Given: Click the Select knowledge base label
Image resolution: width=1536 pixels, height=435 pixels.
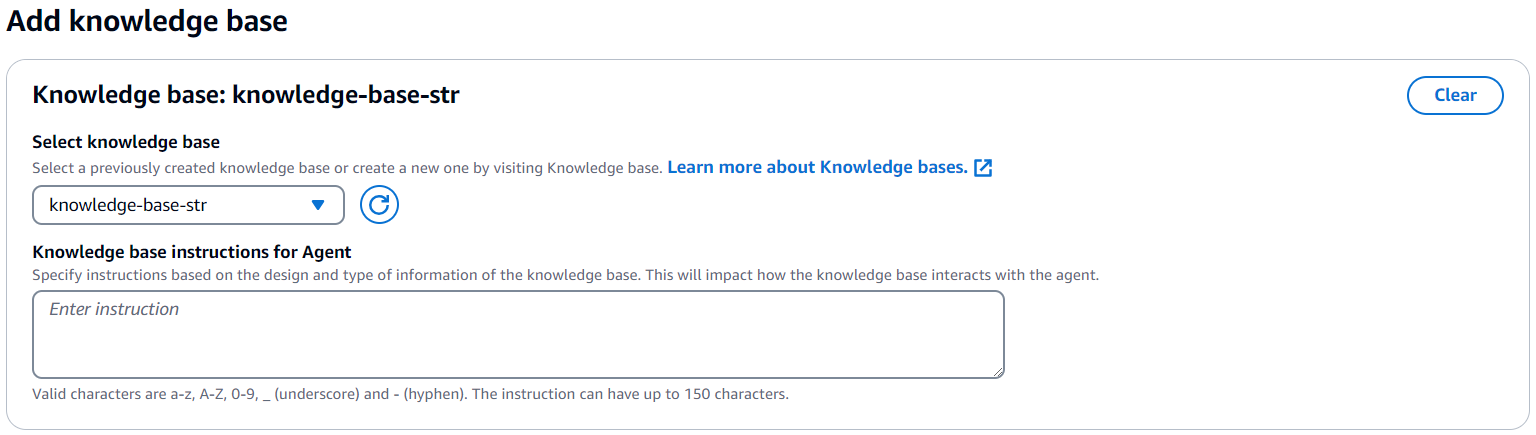Looking at the screenshot, I should pos(126,142).
